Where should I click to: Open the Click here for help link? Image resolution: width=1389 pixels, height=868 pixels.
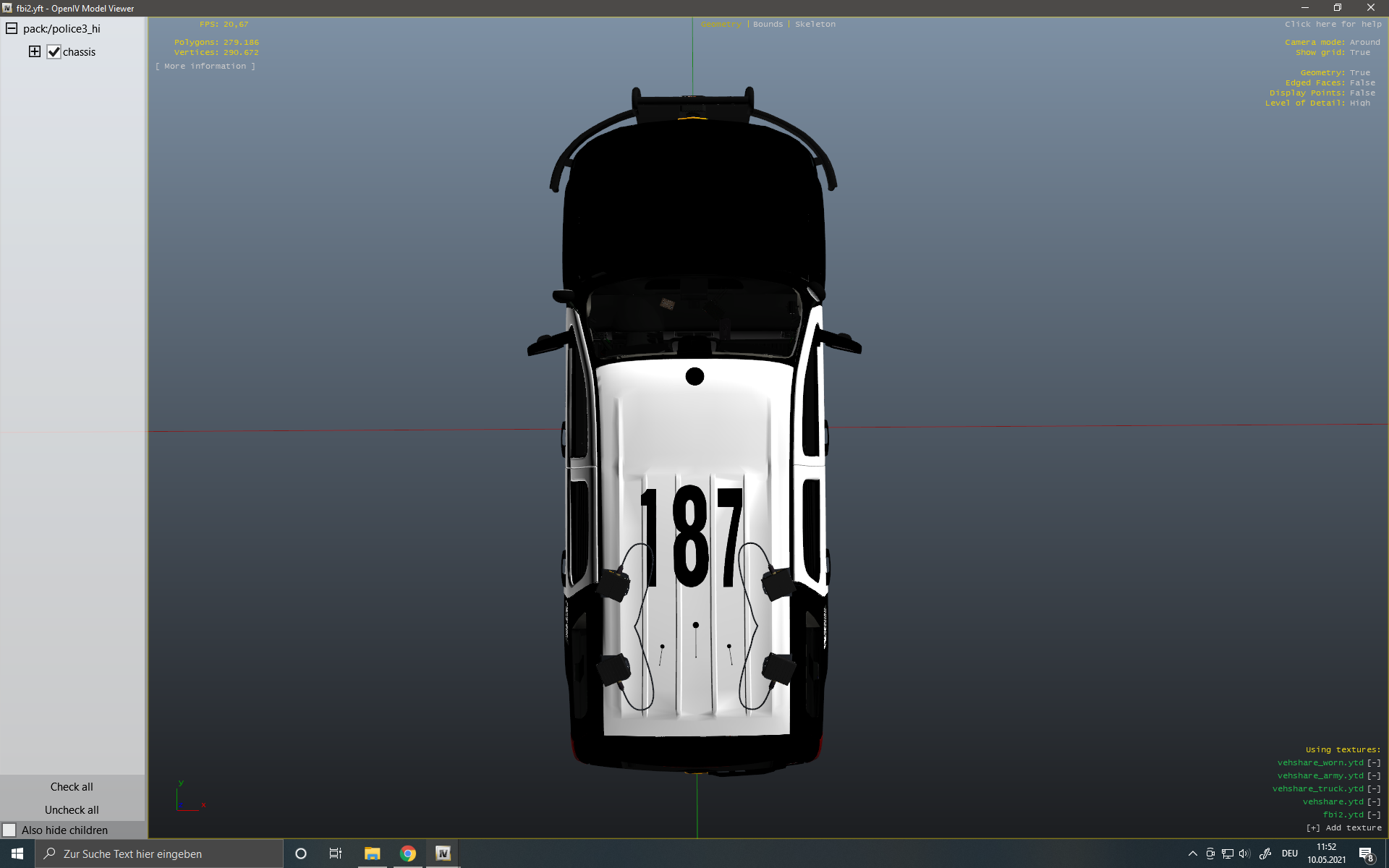click(x=1333, y=25)
